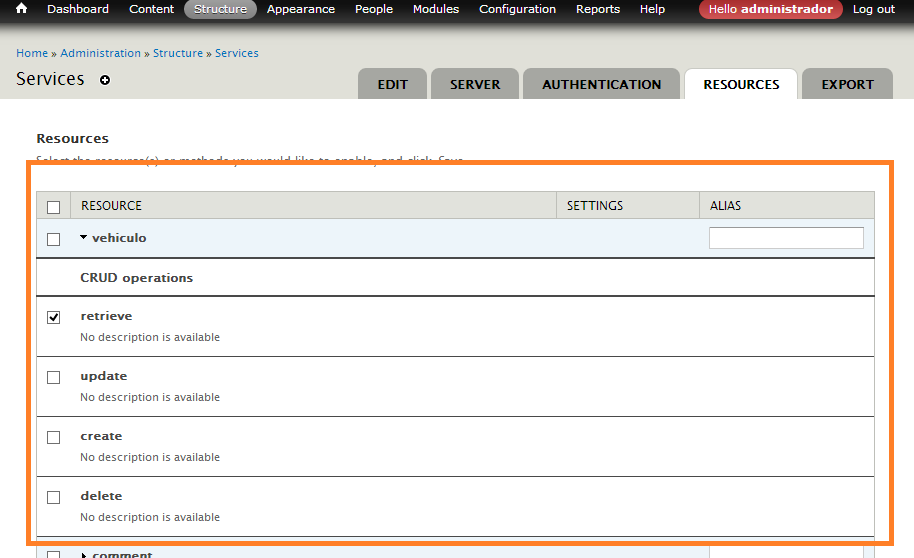Focus the vehiculo alias text field
Screen dimensions: 914x558
[786, 238]
